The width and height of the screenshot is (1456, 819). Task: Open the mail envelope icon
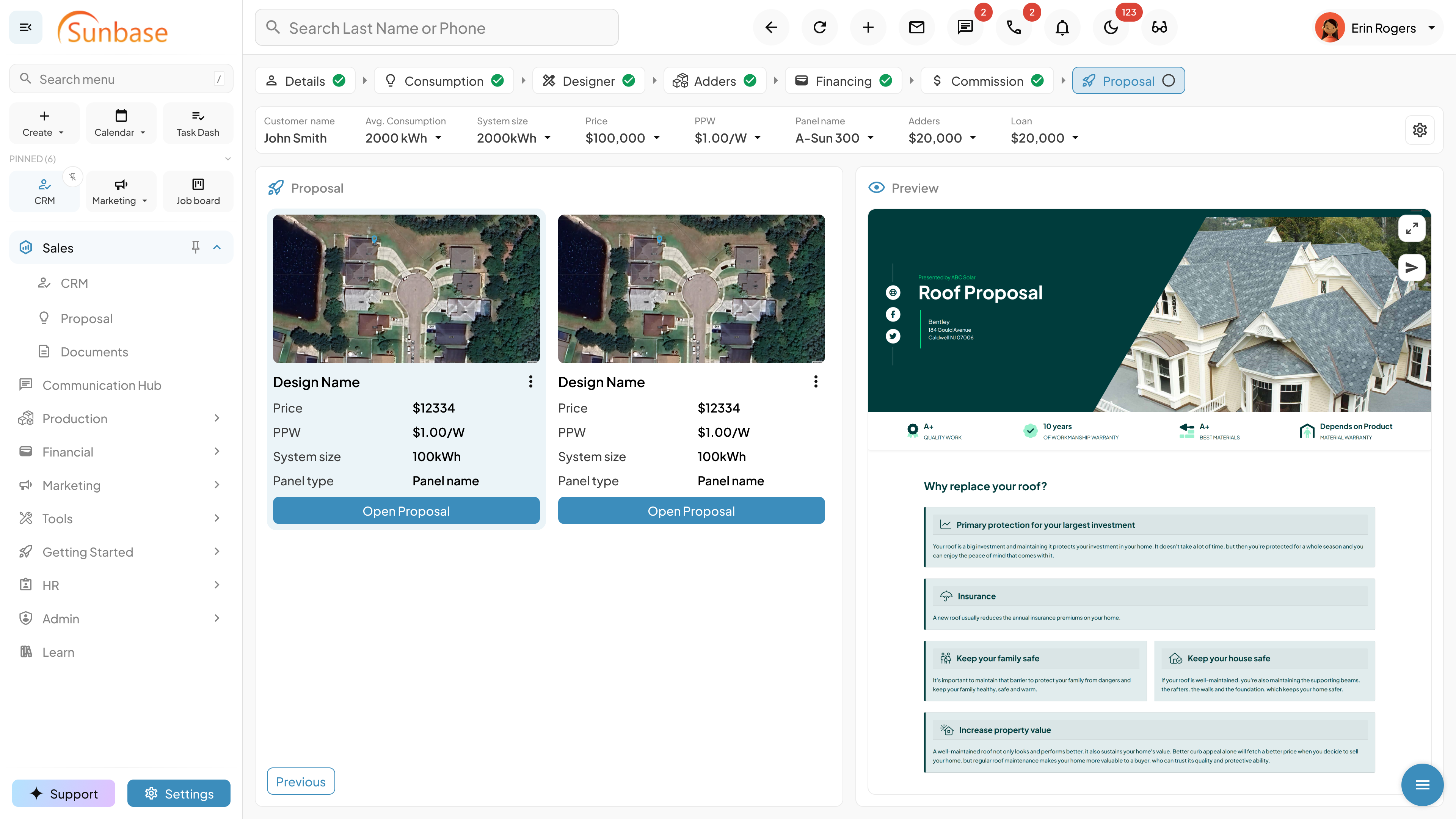[916, 27]
